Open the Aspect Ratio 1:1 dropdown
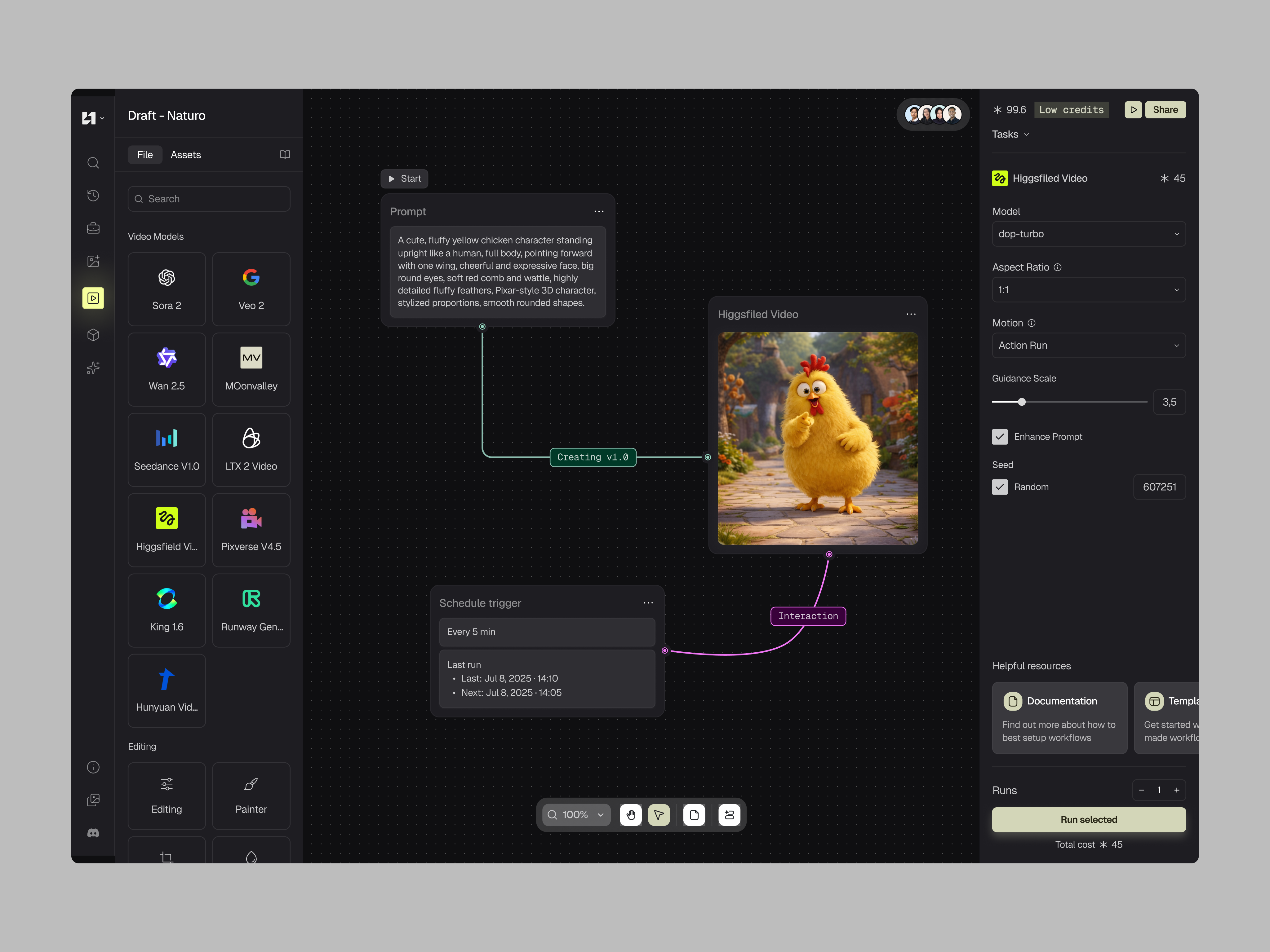This screenshot has height=952, width=1270. pos(1089,290)
